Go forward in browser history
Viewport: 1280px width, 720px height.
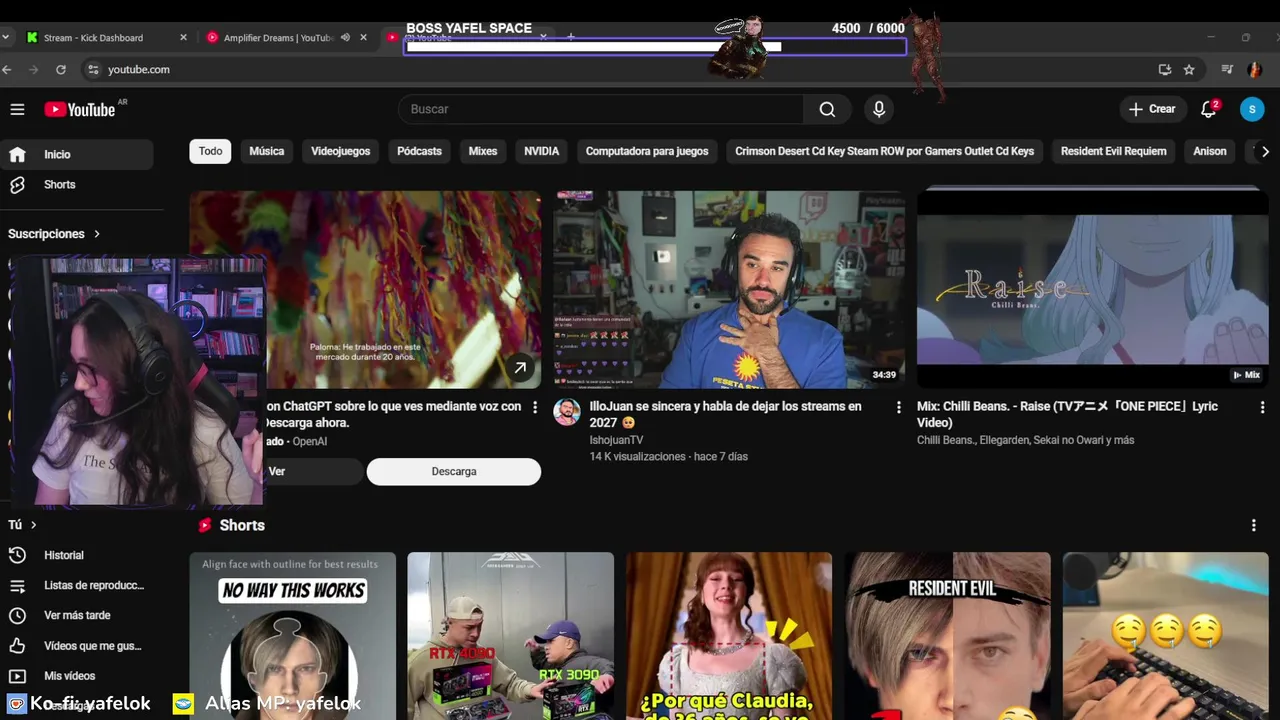[34, 69]
